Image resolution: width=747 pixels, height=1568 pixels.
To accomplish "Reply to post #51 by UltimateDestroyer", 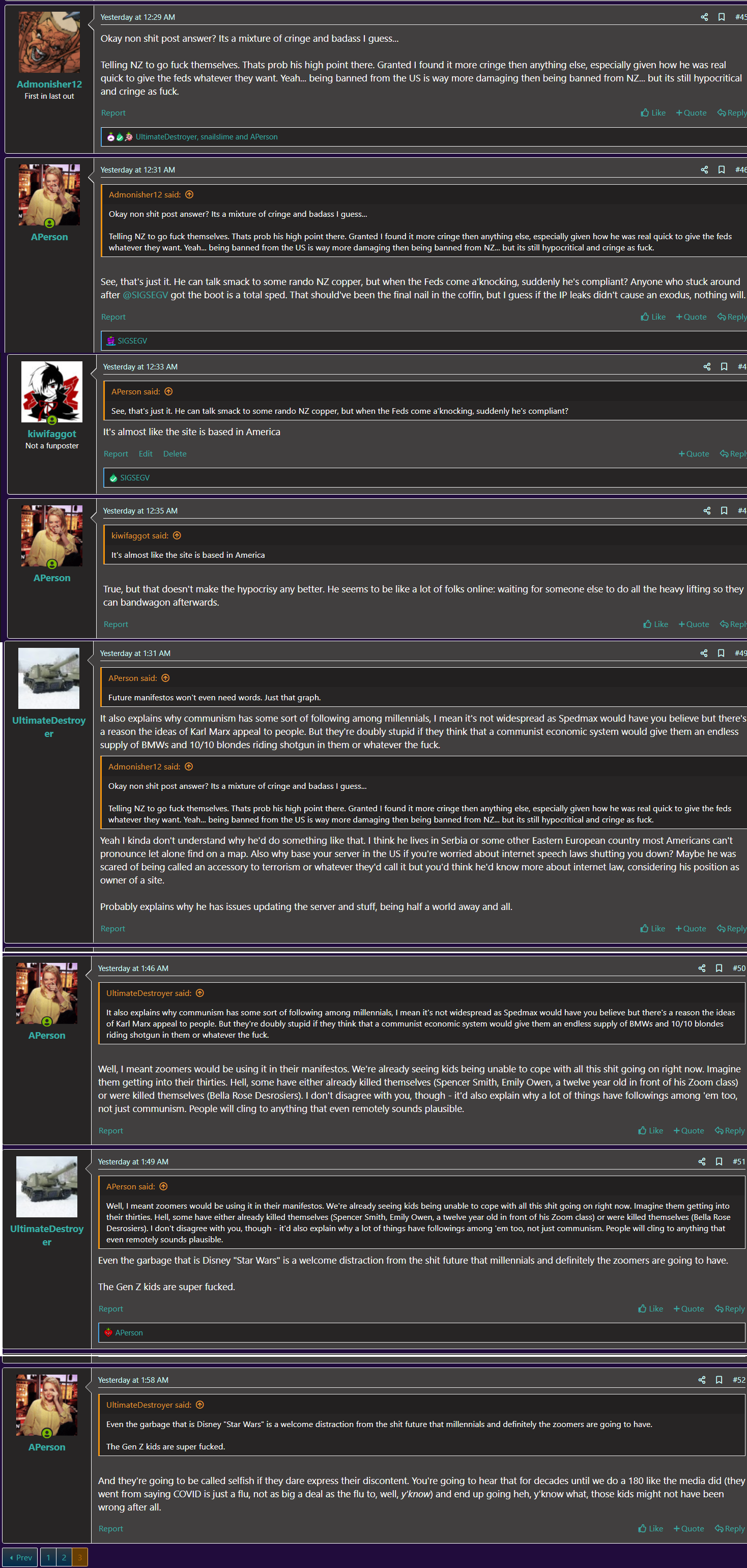I will coord(730,1308).
